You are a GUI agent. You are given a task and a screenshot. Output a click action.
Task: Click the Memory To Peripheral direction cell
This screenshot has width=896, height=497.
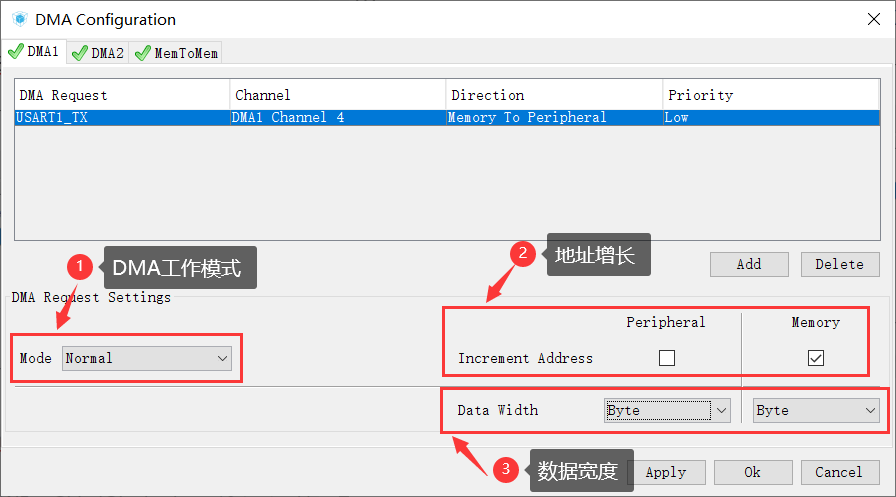(554, 118)
